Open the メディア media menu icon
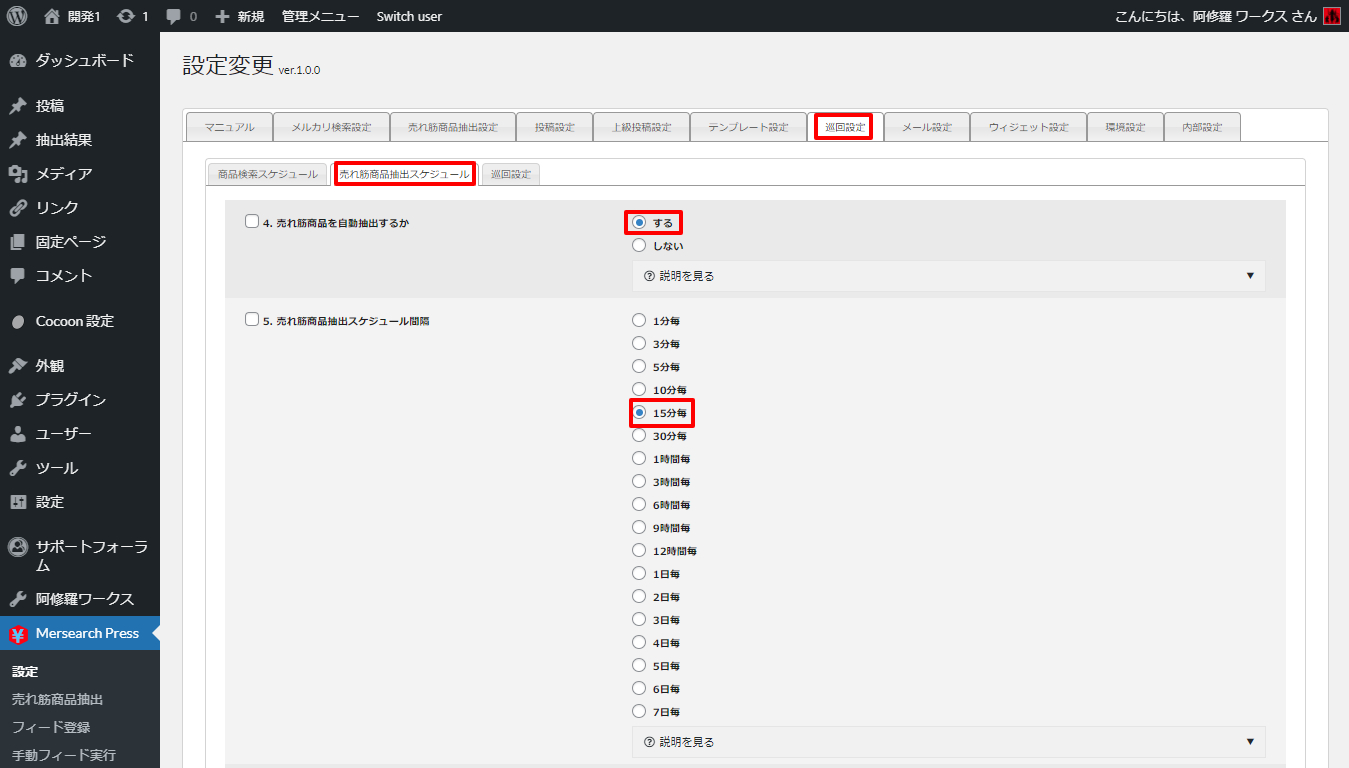This screenshot has height=768, width=1349. point(17,174)
